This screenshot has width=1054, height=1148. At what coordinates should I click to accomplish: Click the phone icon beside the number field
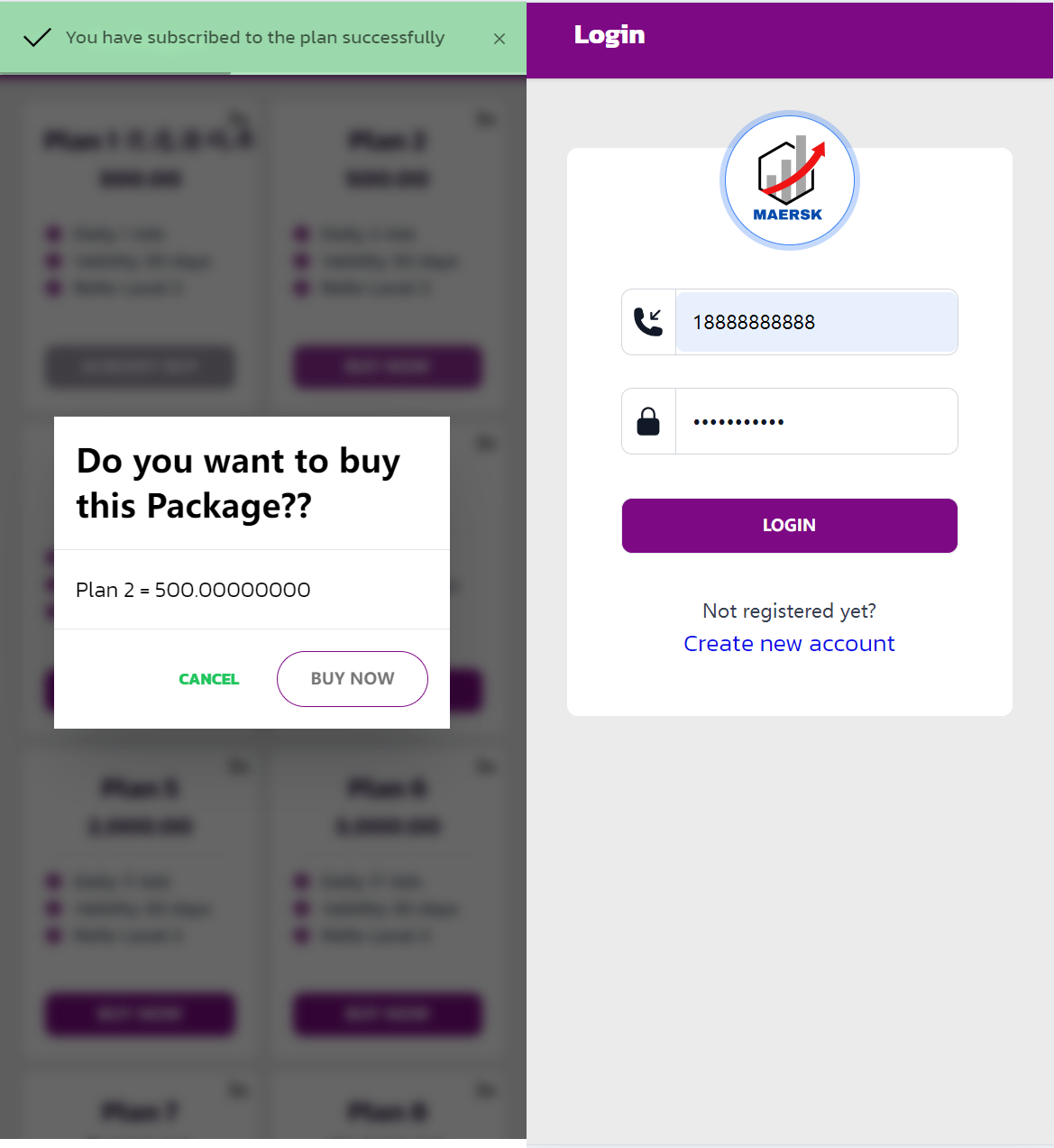pyautogui.click(x=648, y=322)
